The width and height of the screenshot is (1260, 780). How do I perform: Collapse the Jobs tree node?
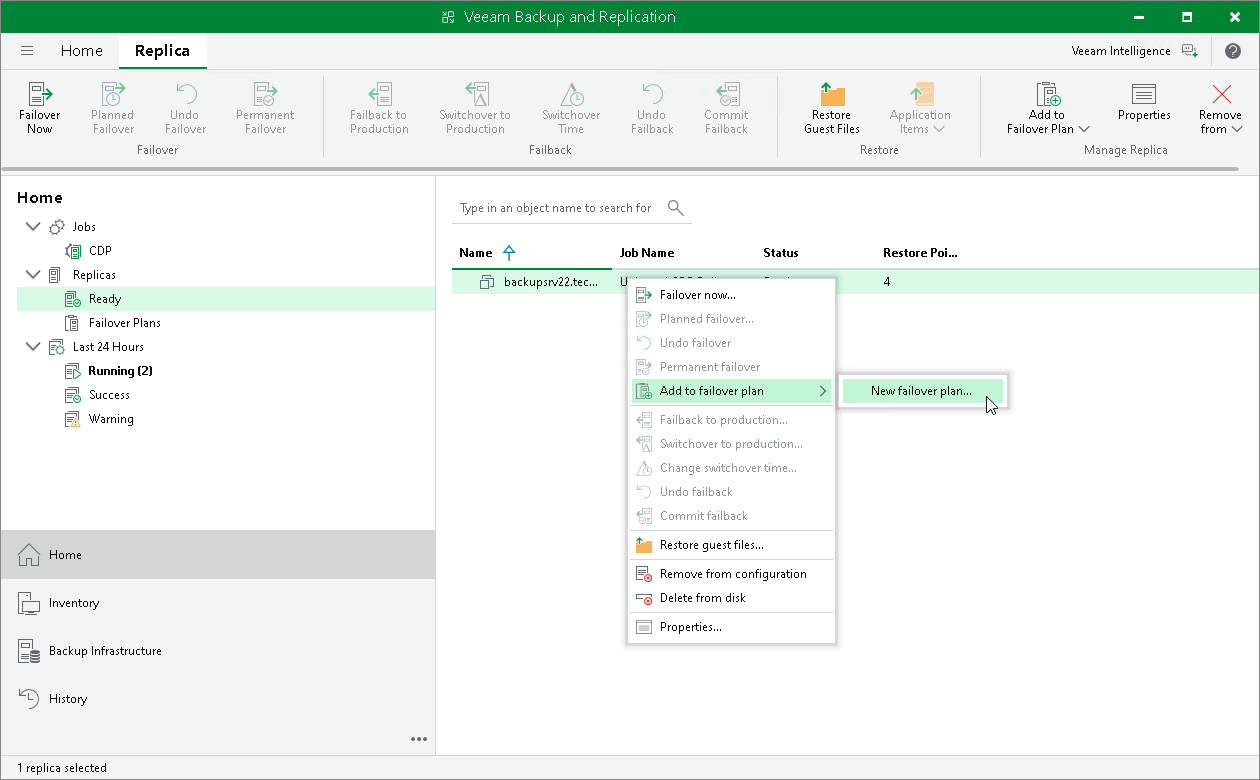[x=33, y=227]
